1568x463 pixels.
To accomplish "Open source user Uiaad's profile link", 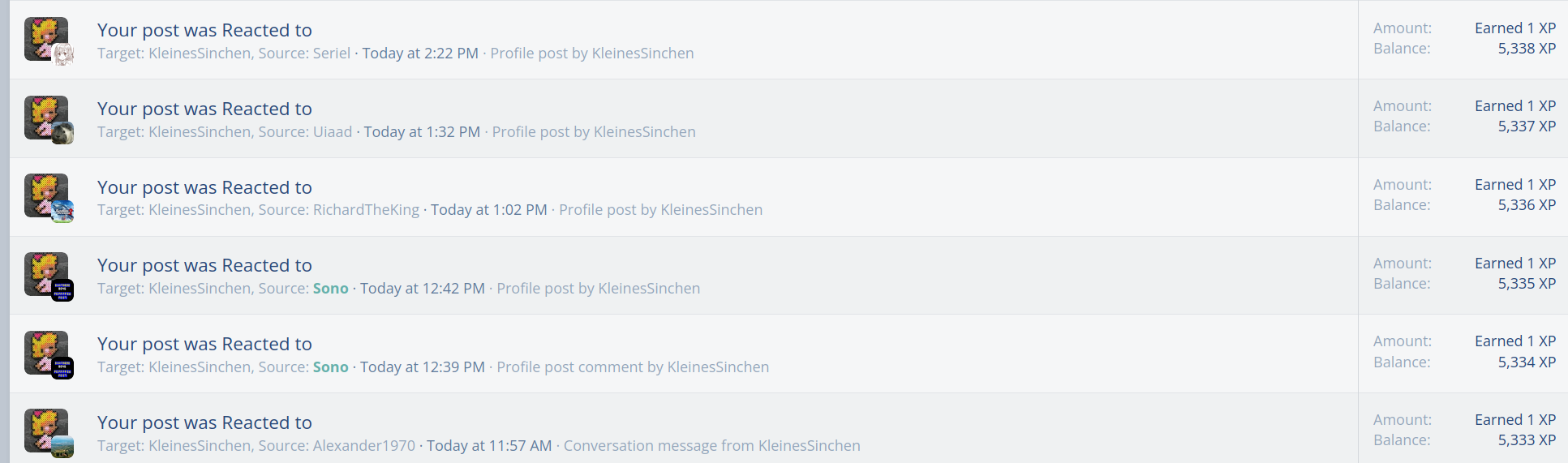I will [x=333, y=132].
